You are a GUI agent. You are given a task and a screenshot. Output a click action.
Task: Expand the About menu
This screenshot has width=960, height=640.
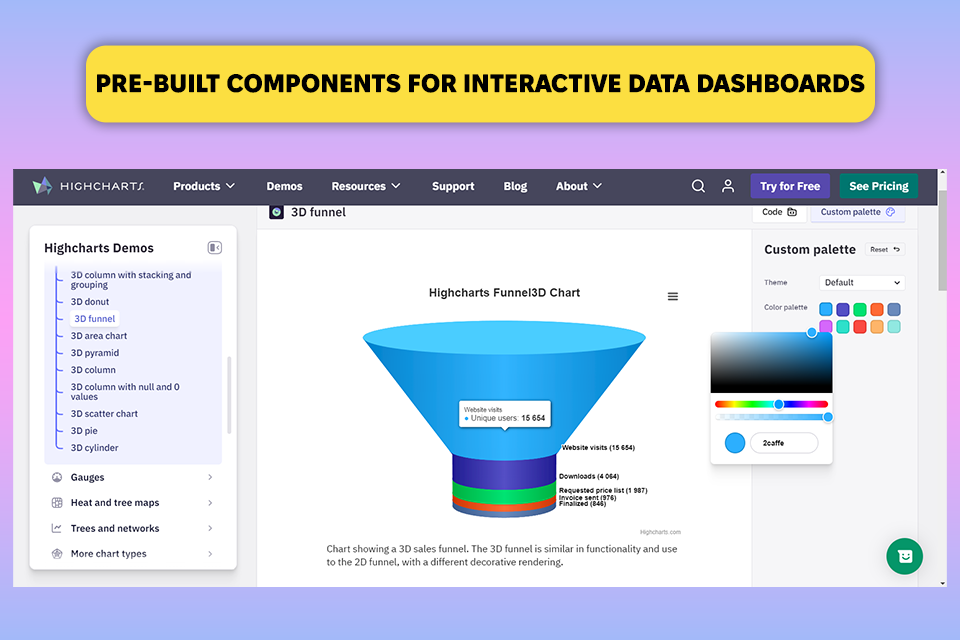[579, 186]
